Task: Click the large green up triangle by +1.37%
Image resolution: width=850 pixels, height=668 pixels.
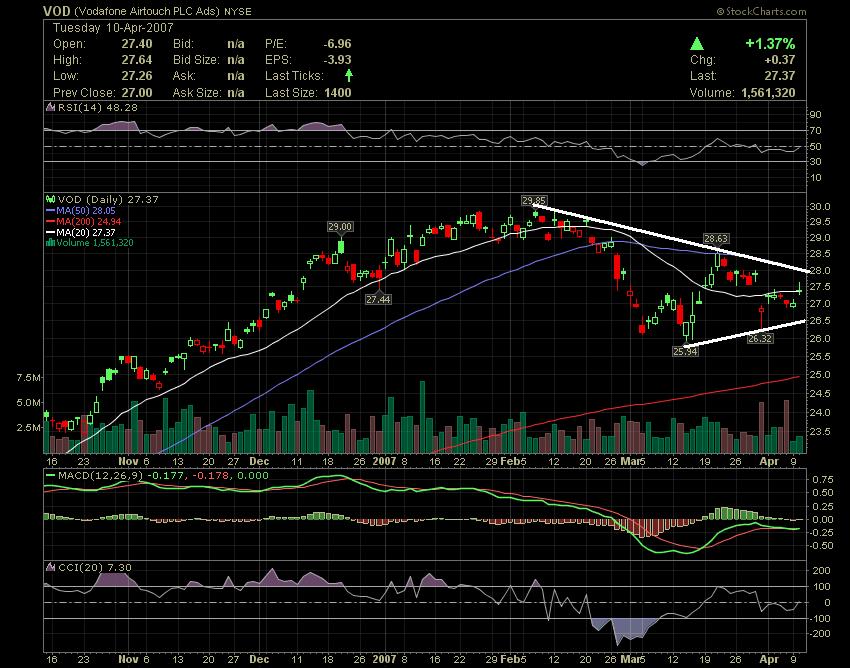Action: point(697,44)
